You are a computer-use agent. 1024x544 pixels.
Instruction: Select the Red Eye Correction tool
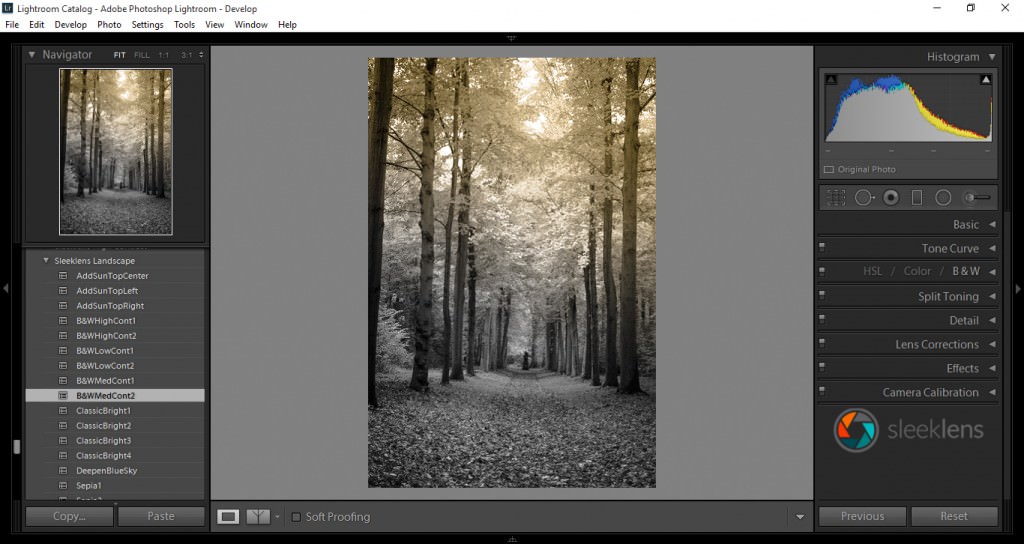point(891,197)
